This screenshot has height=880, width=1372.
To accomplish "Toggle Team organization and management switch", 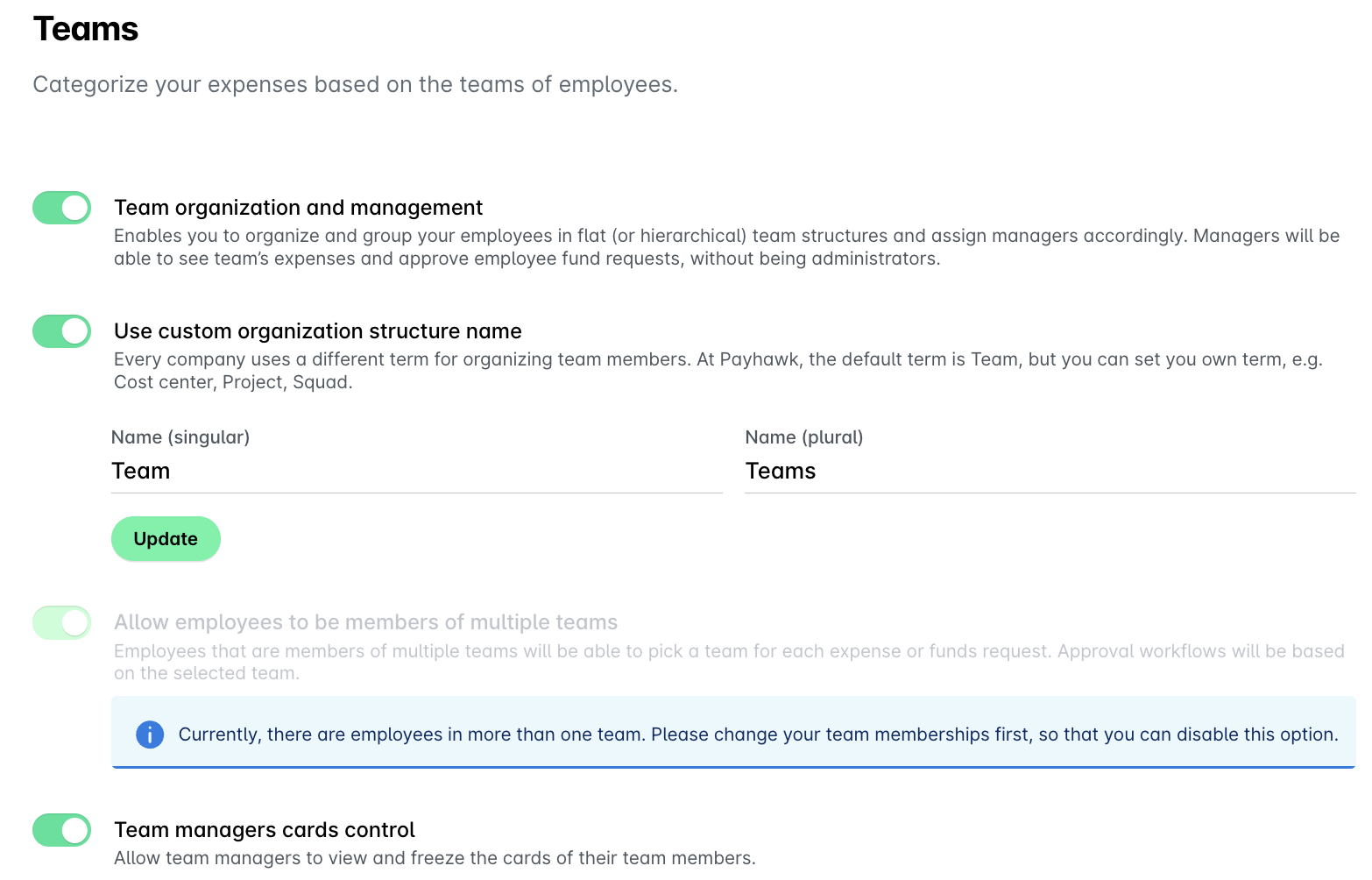I will click(62, 208).
